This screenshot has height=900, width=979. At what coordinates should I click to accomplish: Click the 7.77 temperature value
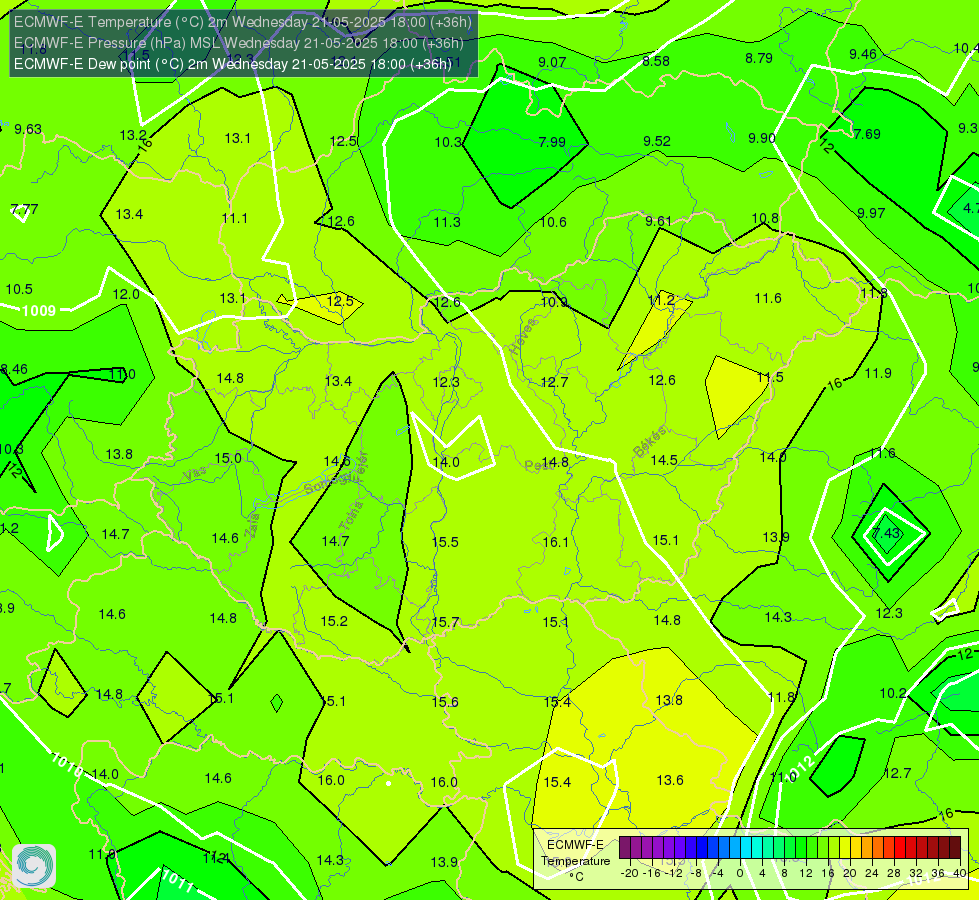click(24, 209)
